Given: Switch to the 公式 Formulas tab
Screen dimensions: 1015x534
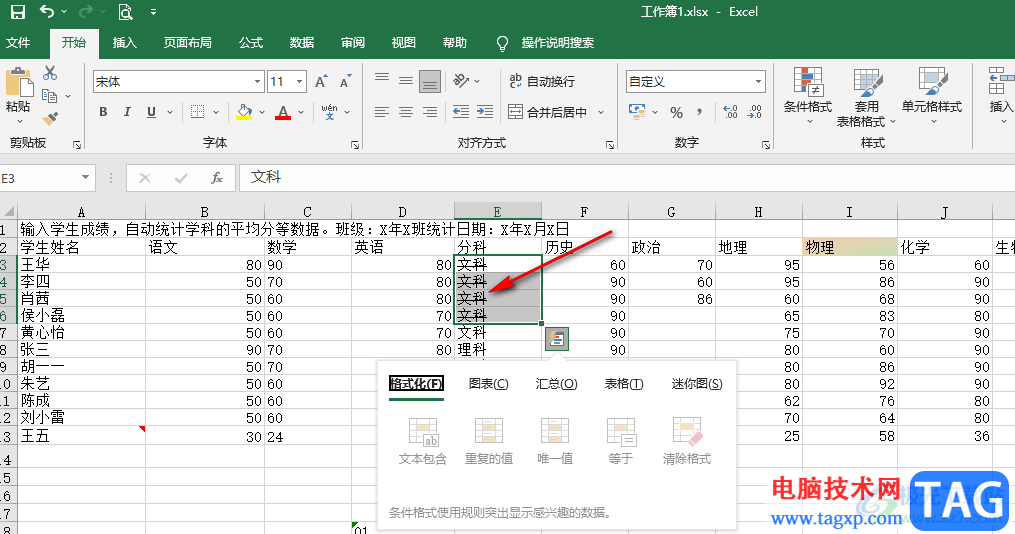Looking at the screenshot, I should [x=251, y=43].
